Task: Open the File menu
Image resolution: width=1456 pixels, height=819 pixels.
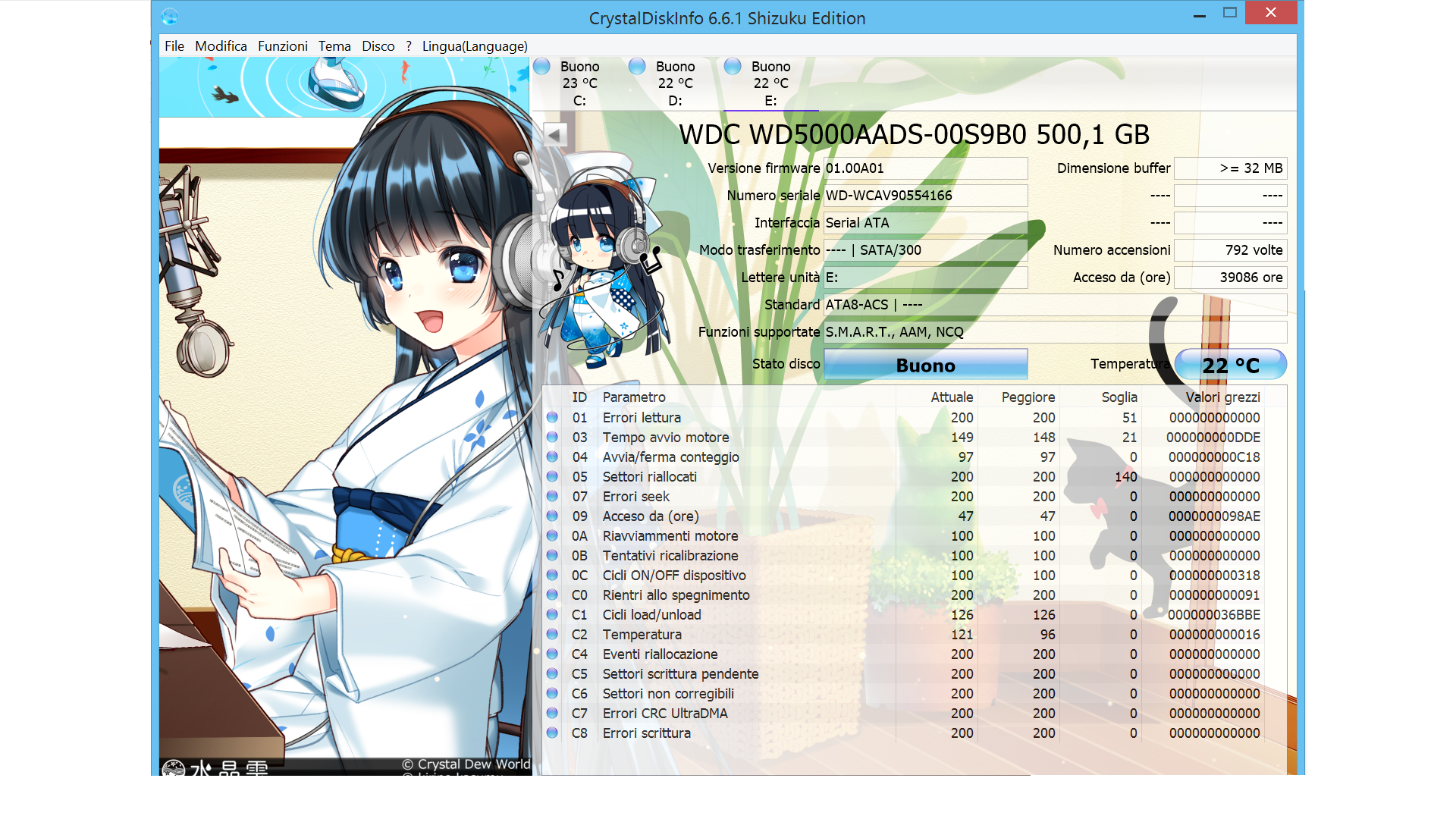Action: click(x=174, y=46)
